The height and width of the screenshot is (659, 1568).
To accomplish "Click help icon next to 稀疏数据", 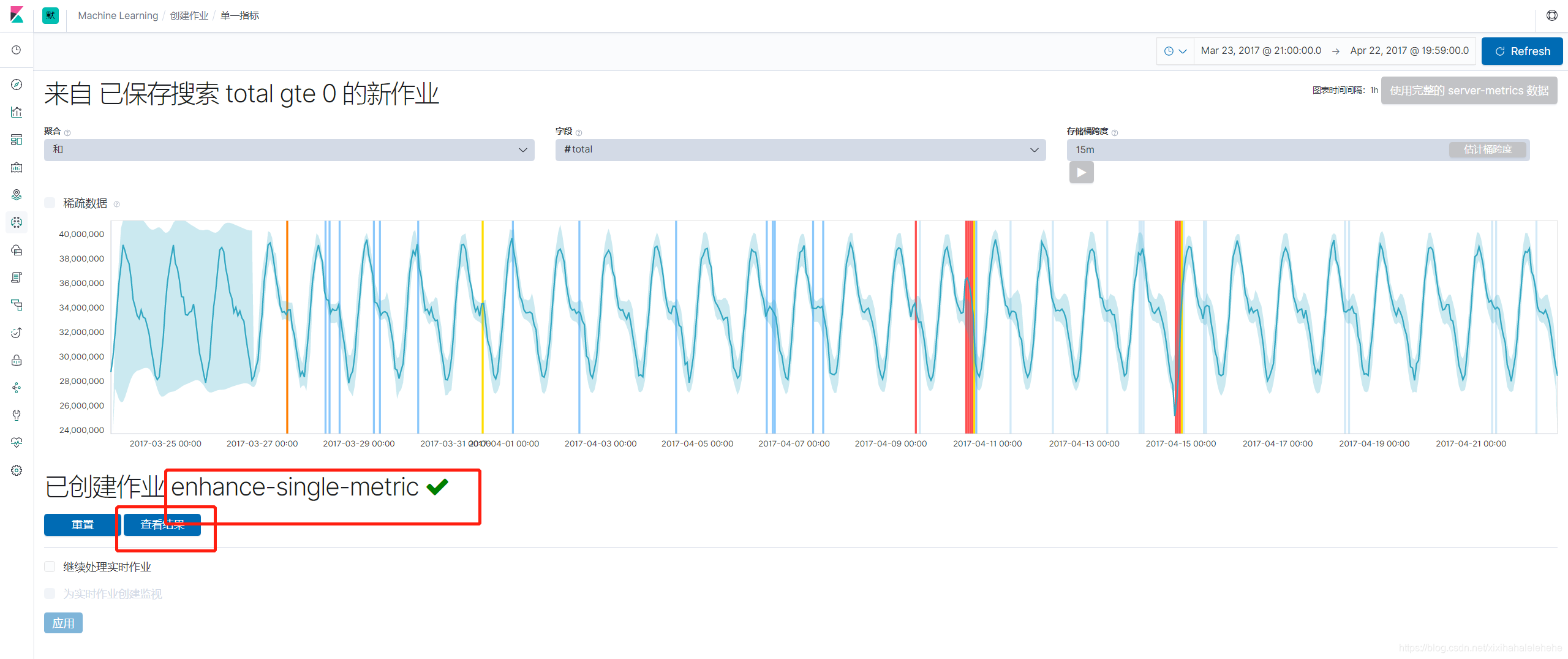I will point(116,204).
